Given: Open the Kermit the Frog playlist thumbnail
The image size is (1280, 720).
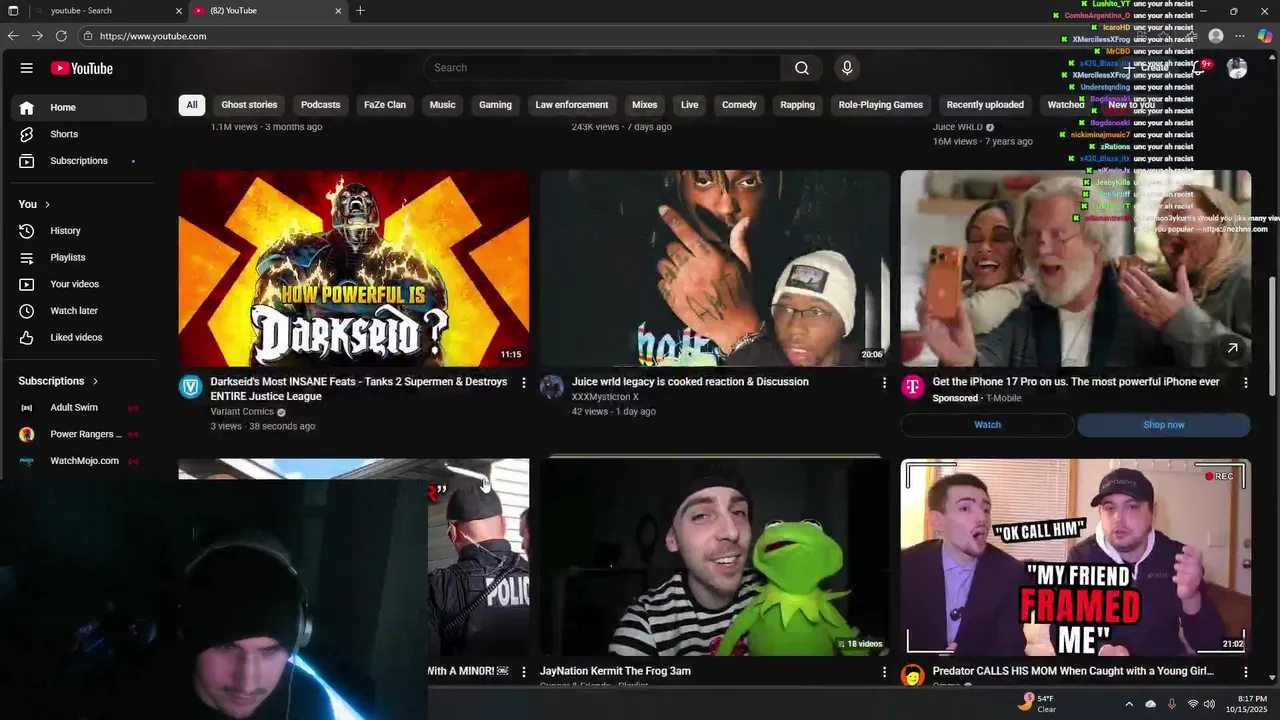Looking at the screenshot, I should (715, 558).
